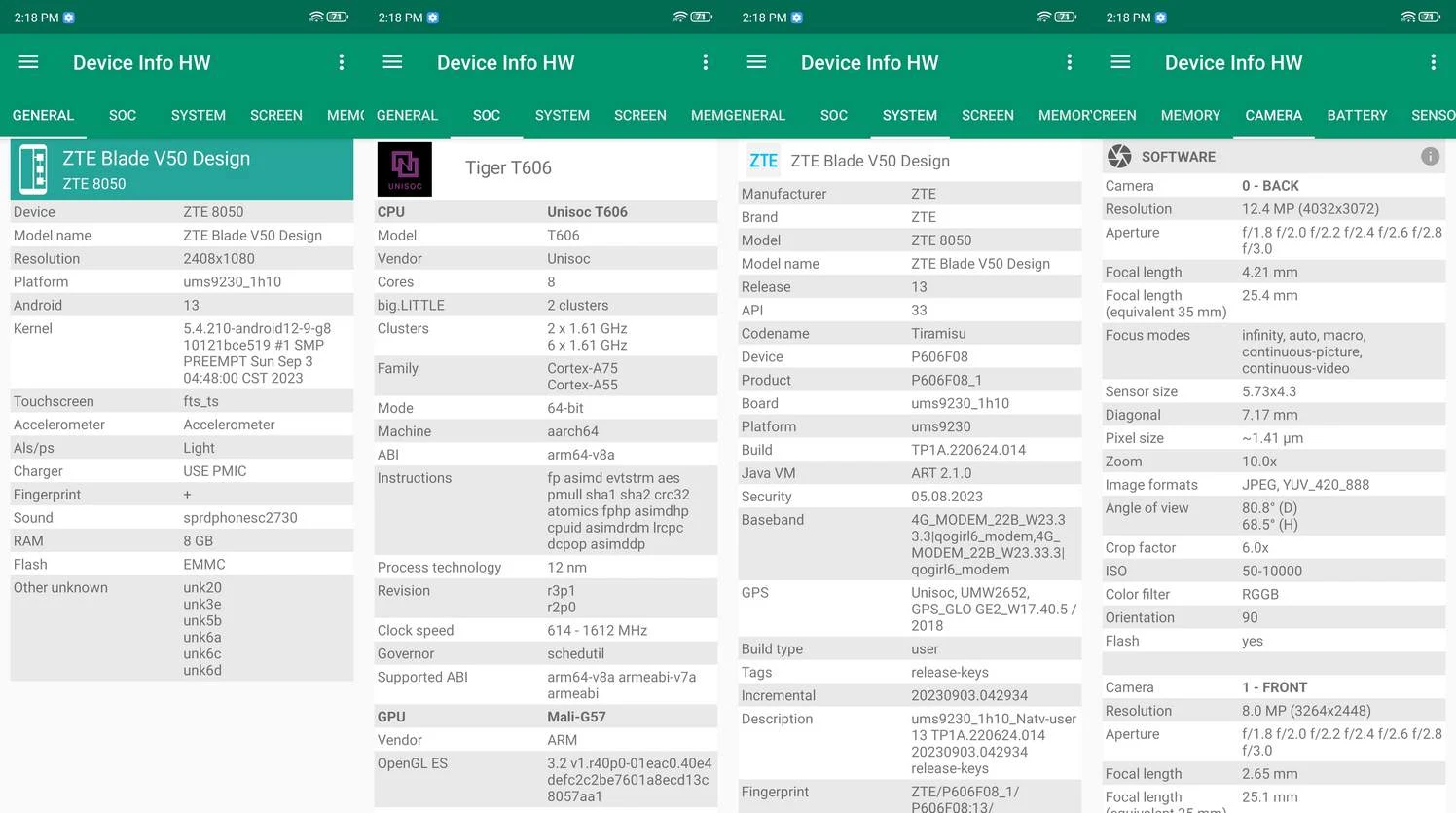Open hamburger menu in second screen (SOC)

point(392,62)
